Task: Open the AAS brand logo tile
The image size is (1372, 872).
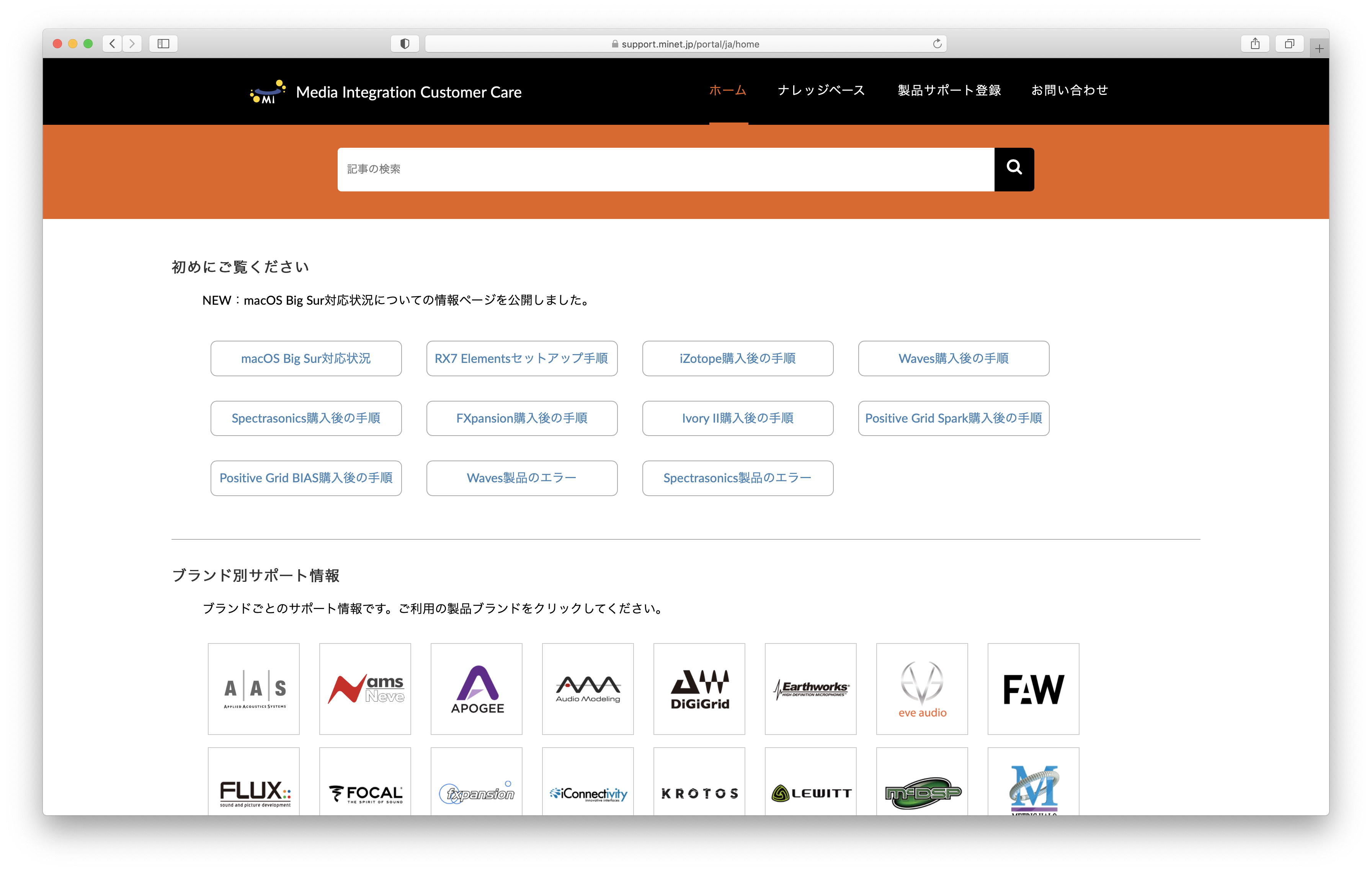Action: [253, 689]
